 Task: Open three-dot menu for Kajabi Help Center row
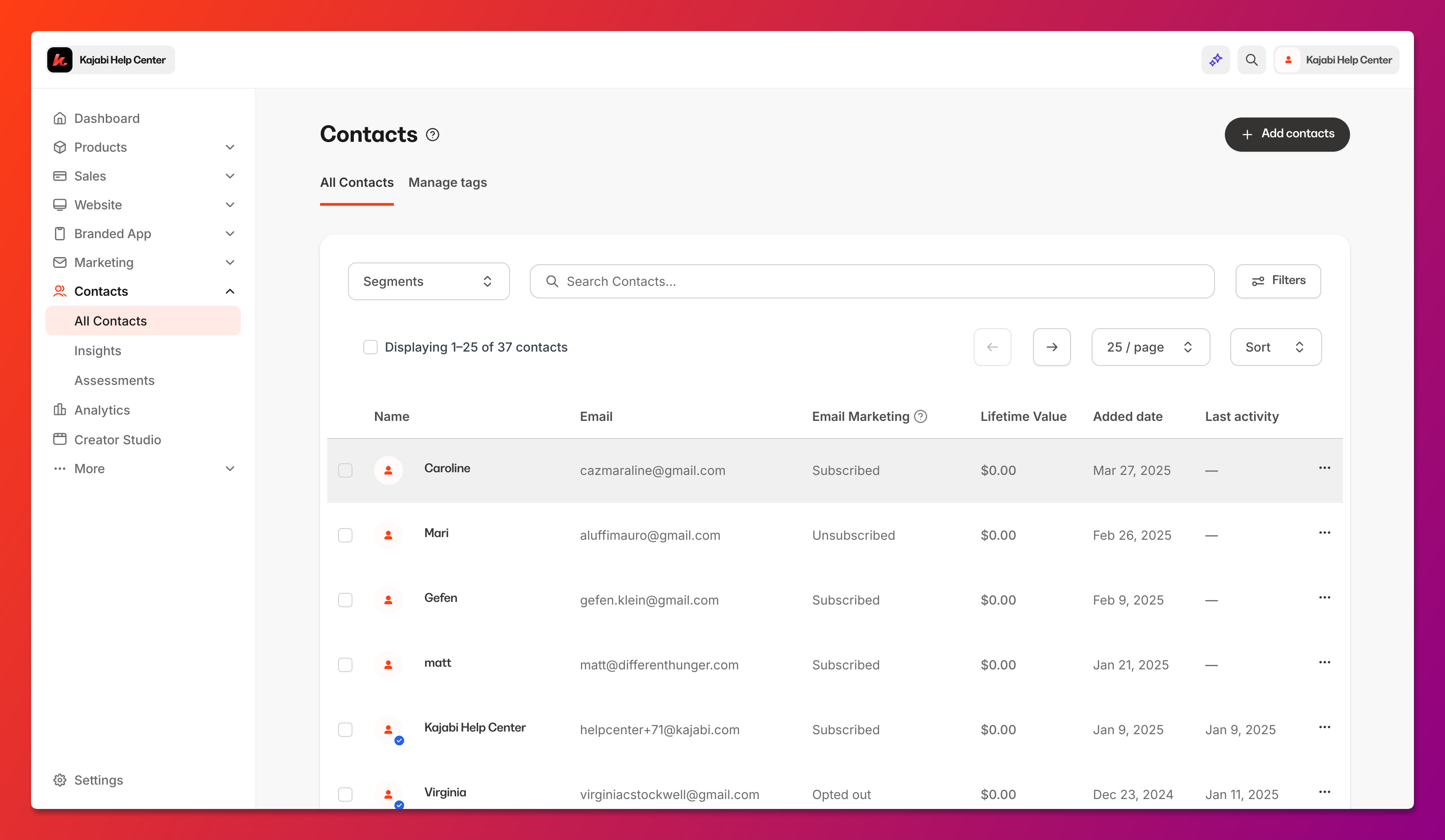coord(1324,727)
